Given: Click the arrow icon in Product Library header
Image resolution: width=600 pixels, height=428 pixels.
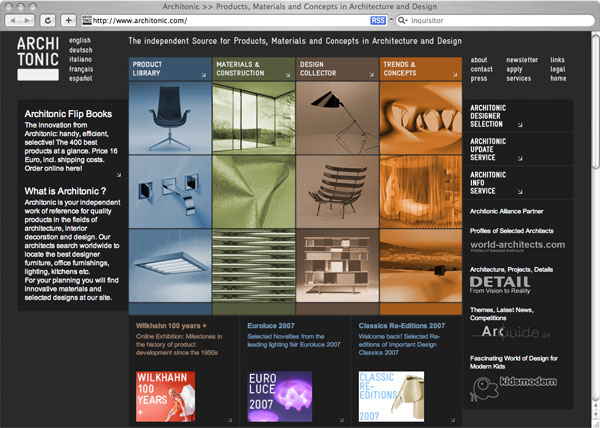Looking at the screenshot, I should [x=204, y=75].
